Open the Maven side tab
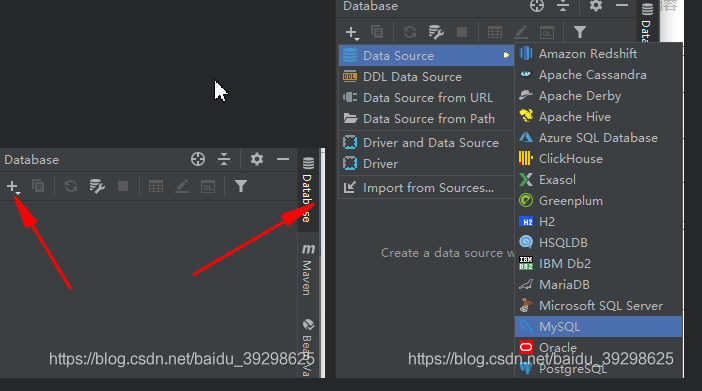702x391 pixels. click(308, 270)
